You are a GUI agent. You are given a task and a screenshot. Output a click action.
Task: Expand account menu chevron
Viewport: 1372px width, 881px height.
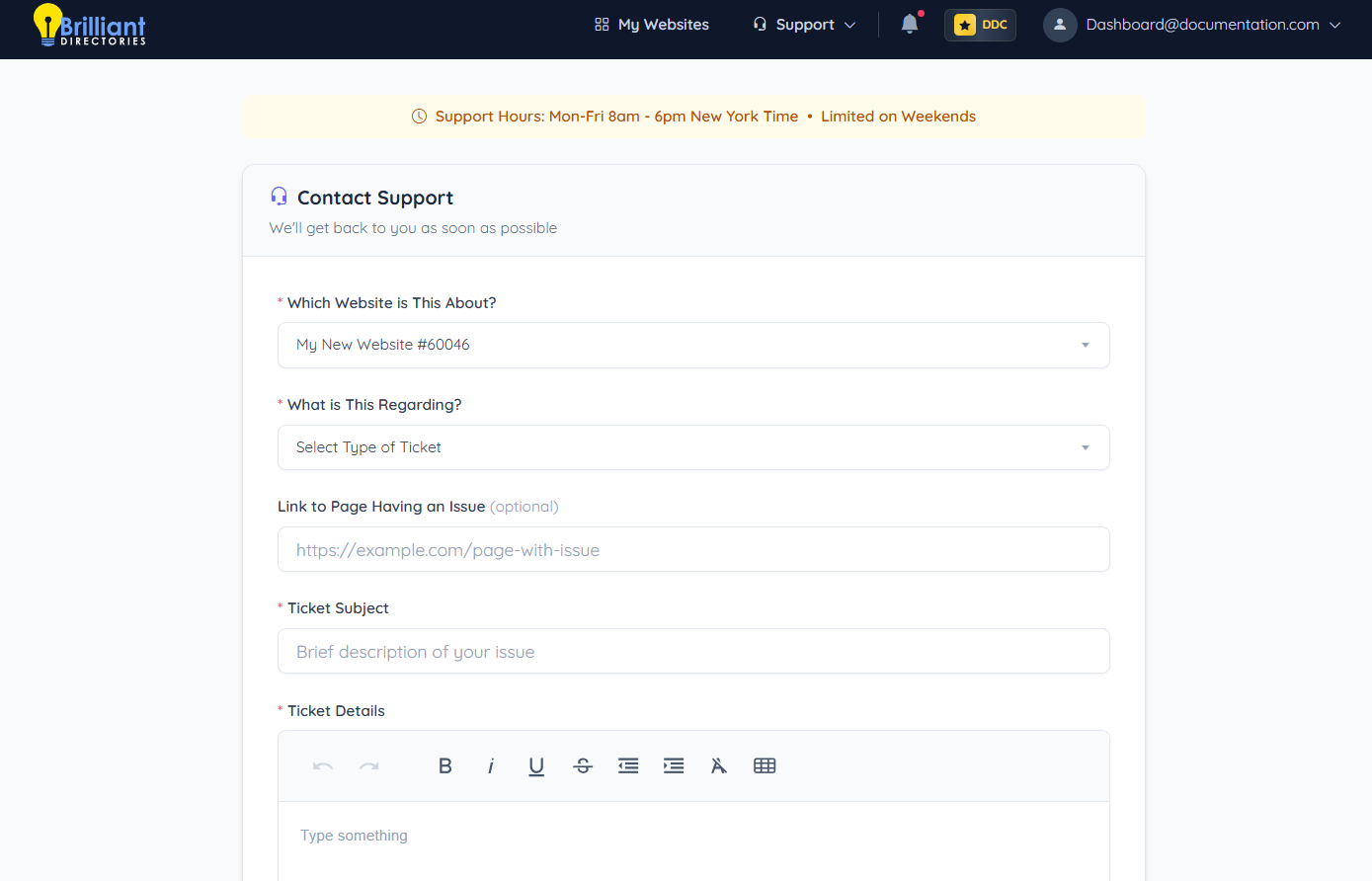[1335, 25]
